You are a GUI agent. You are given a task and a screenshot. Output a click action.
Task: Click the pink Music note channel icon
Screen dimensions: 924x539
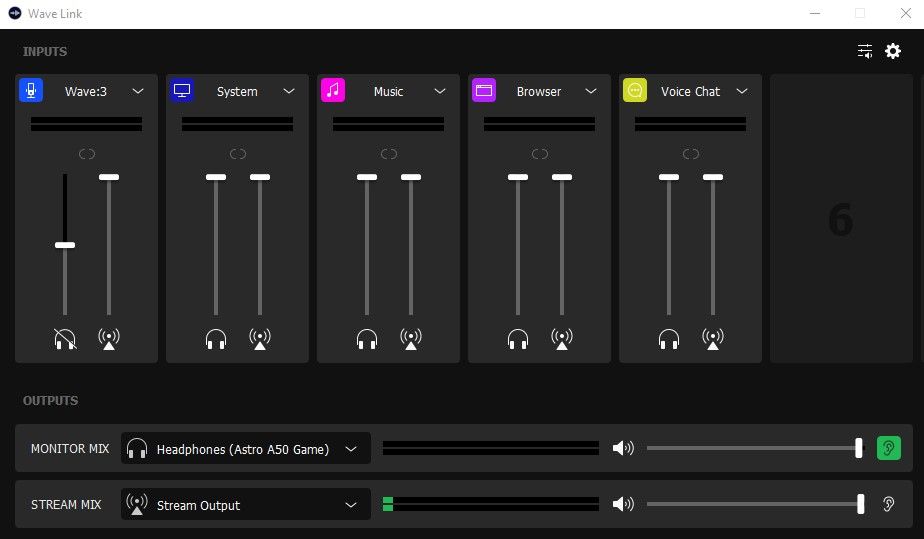coord(333,91)
